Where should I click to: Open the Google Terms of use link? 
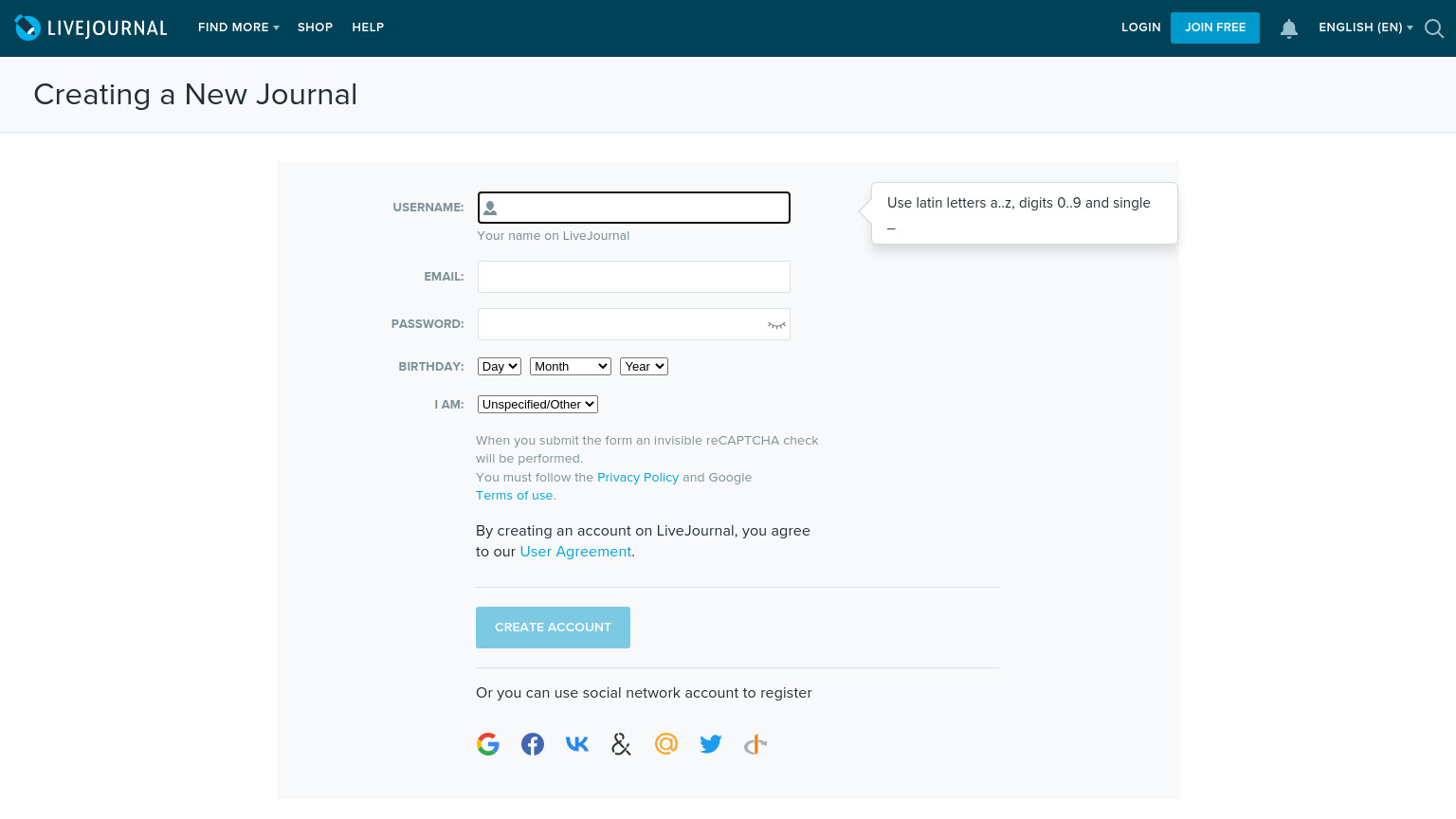coord(515,496)
